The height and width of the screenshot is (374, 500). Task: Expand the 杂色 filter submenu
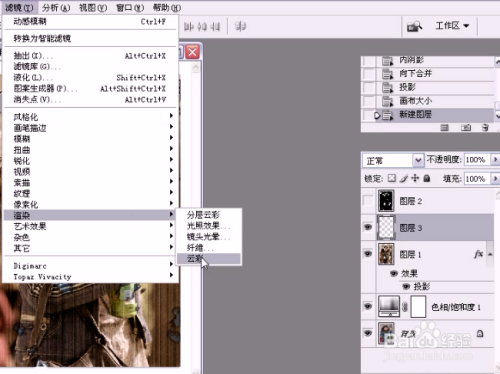click(x=90, y=237)
